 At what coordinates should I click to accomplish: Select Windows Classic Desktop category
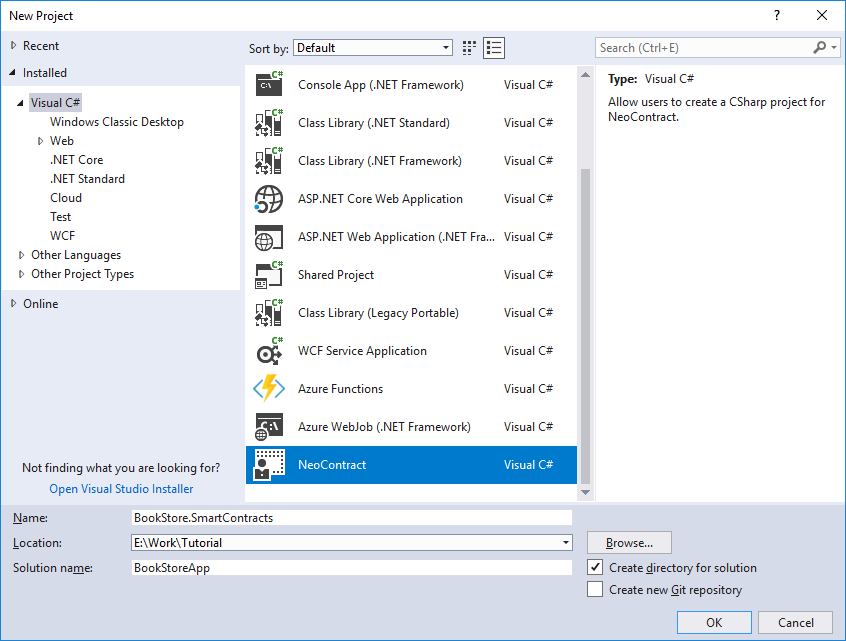click(117, 122)
